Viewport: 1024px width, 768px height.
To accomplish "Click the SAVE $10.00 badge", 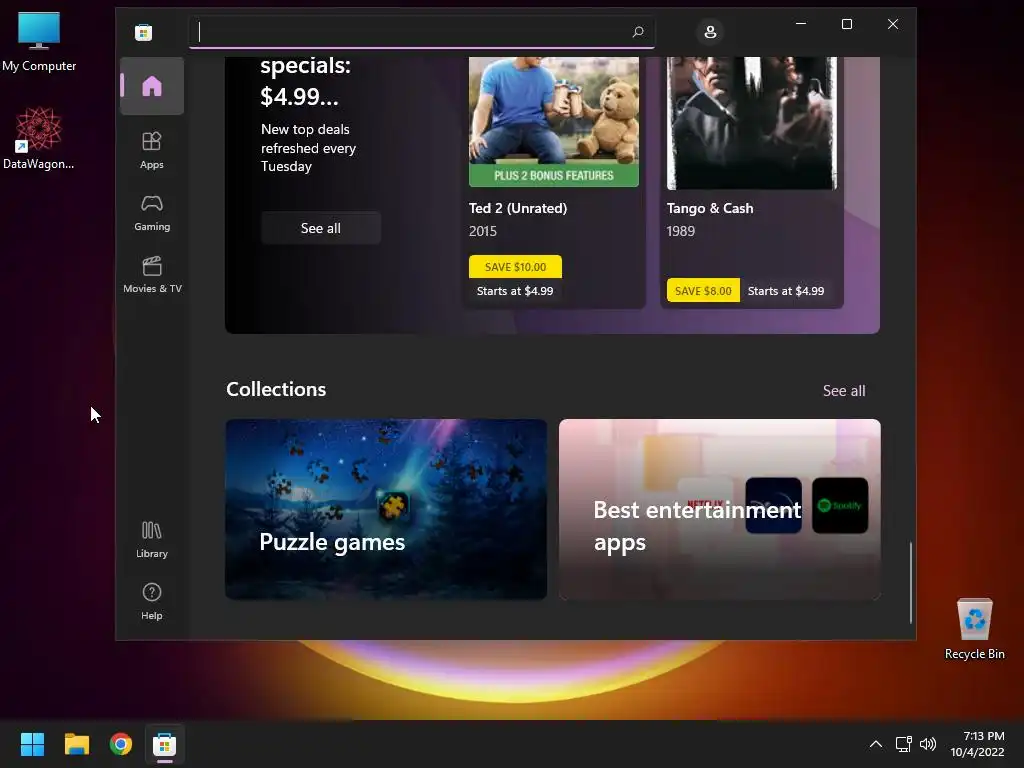I will pyautogui.click(x=515, y=266).
